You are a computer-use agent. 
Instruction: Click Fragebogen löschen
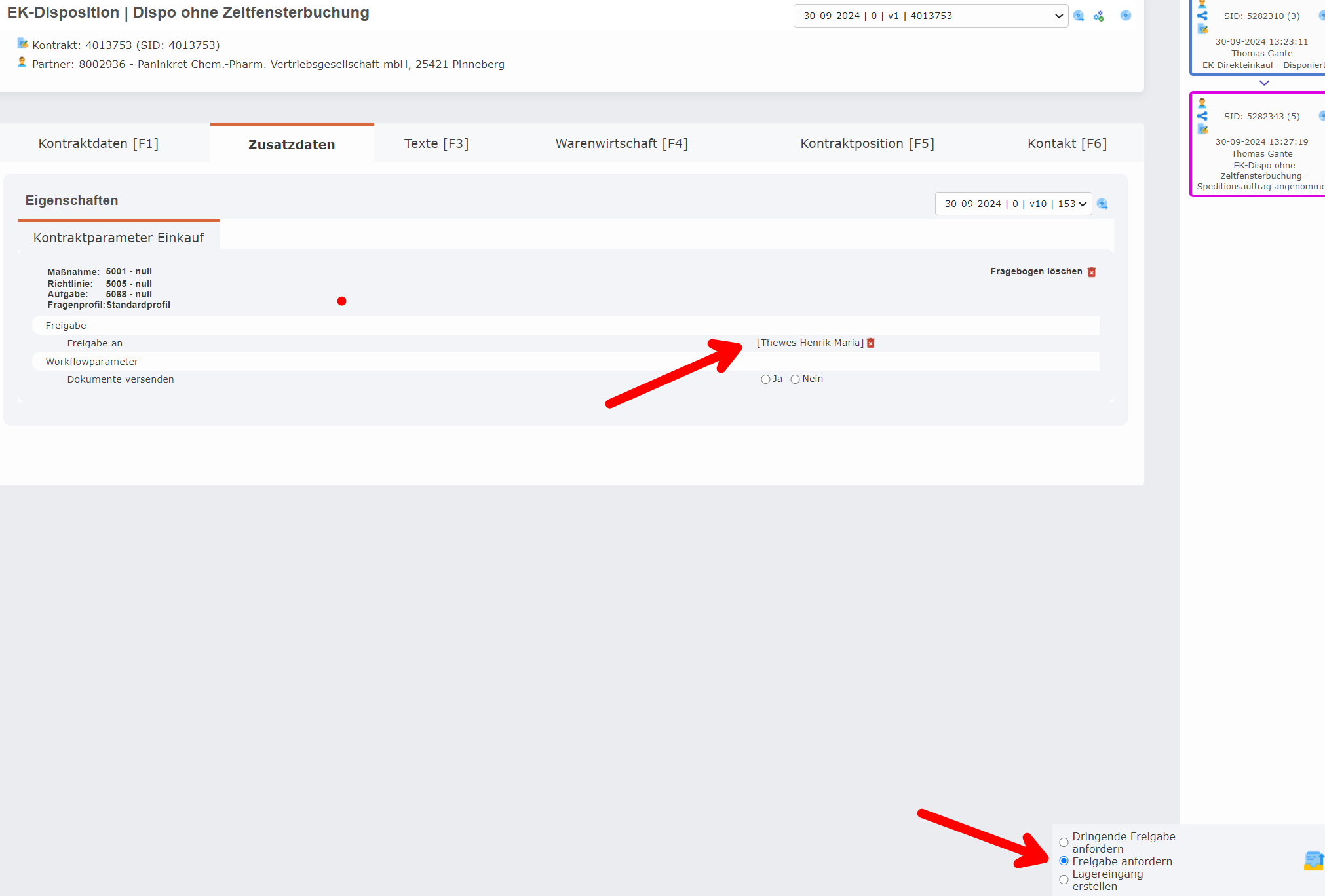click(x=1036, y=271)
